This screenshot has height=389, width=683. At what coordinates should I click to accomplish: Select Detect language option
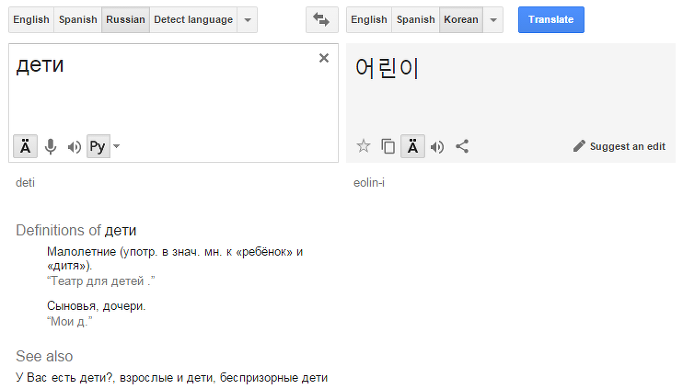point(193,20)
